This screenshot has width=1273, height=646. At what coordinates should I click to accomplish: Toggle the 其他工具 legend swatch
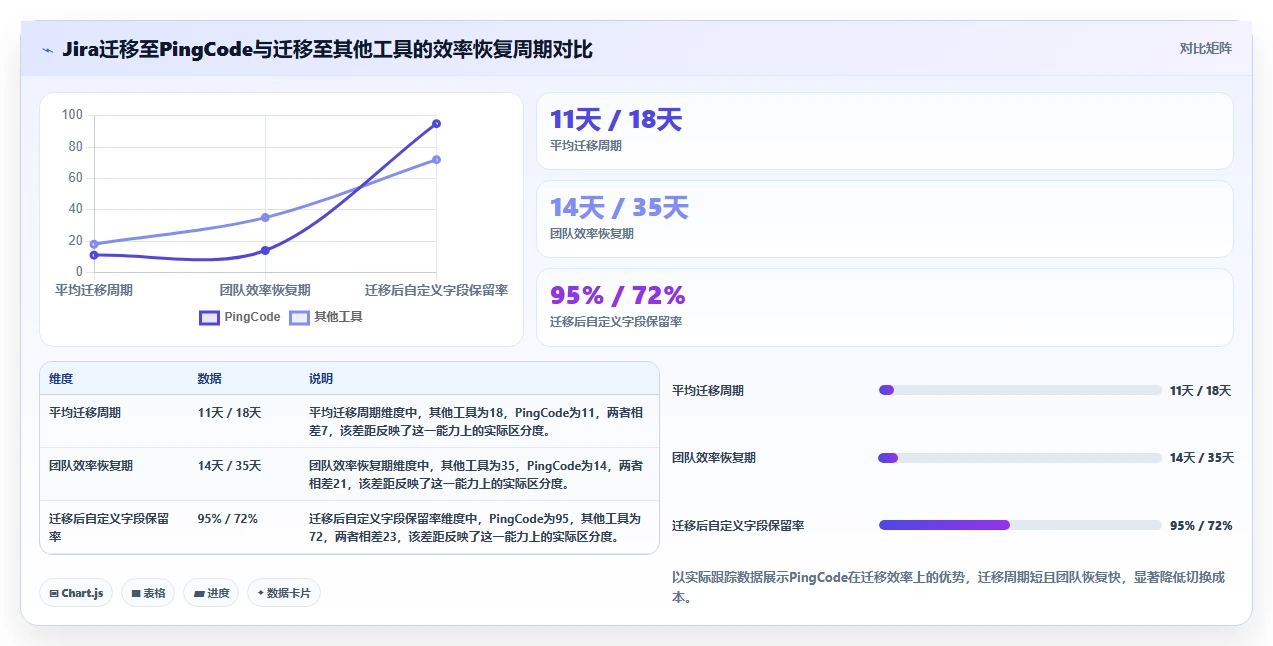299,317
